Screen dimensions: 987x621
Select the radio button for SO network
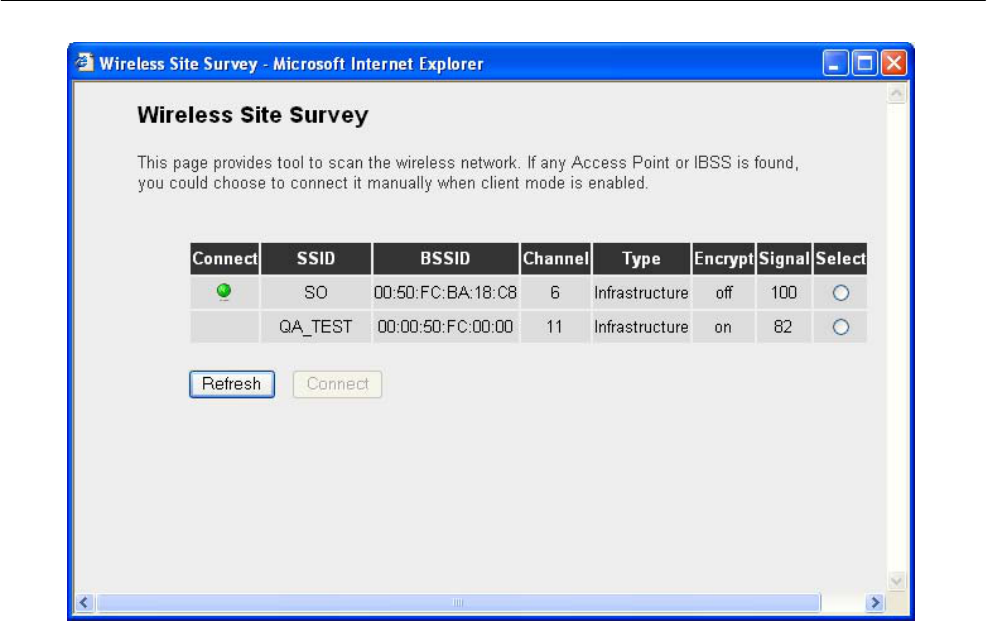tap(840, 293)
